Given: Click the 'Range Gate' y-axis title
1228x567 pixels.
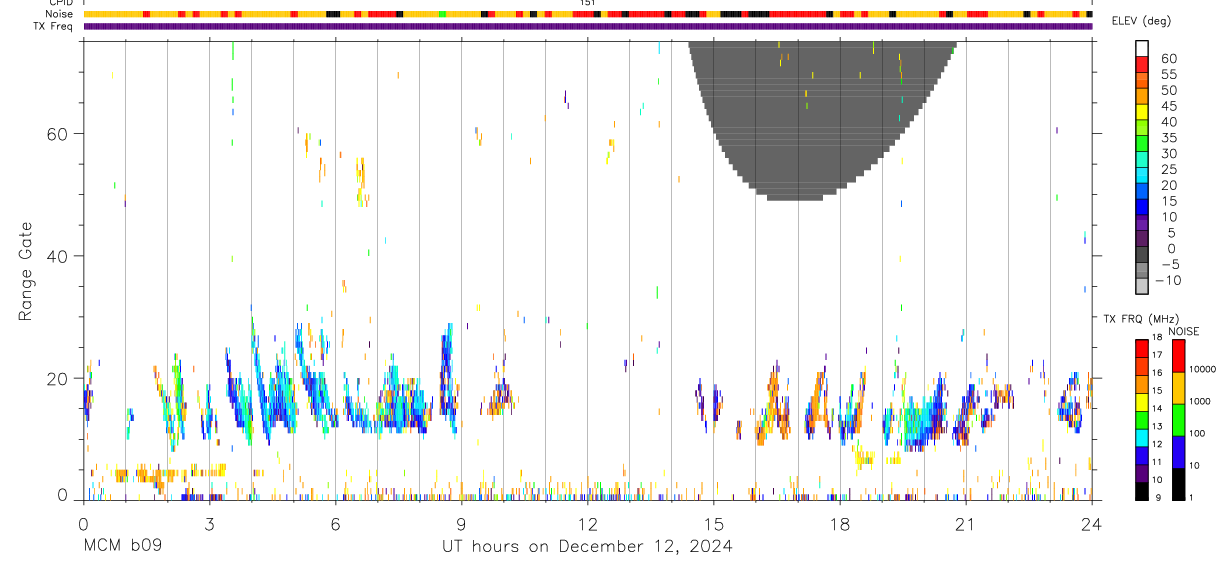Looking at the screenshot, I should pos(25,271).
